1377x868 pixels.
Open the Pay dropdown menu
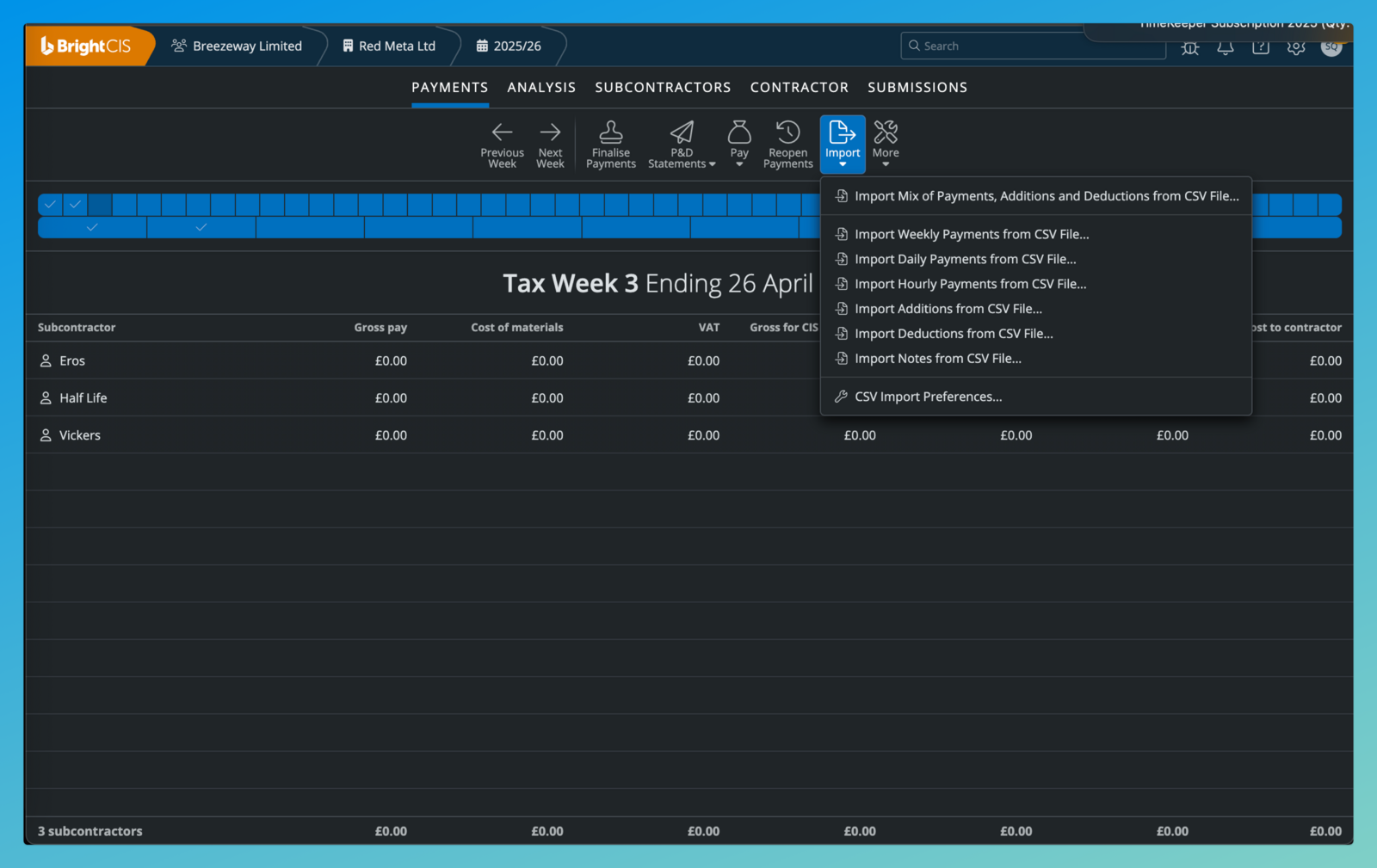pyautogui.click(x=739, y=144)
